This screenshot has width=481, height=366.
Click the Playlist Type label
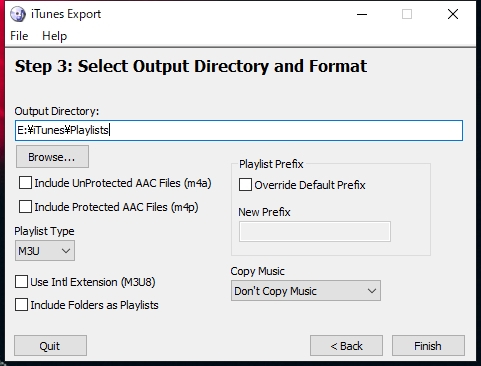(44, 231)
